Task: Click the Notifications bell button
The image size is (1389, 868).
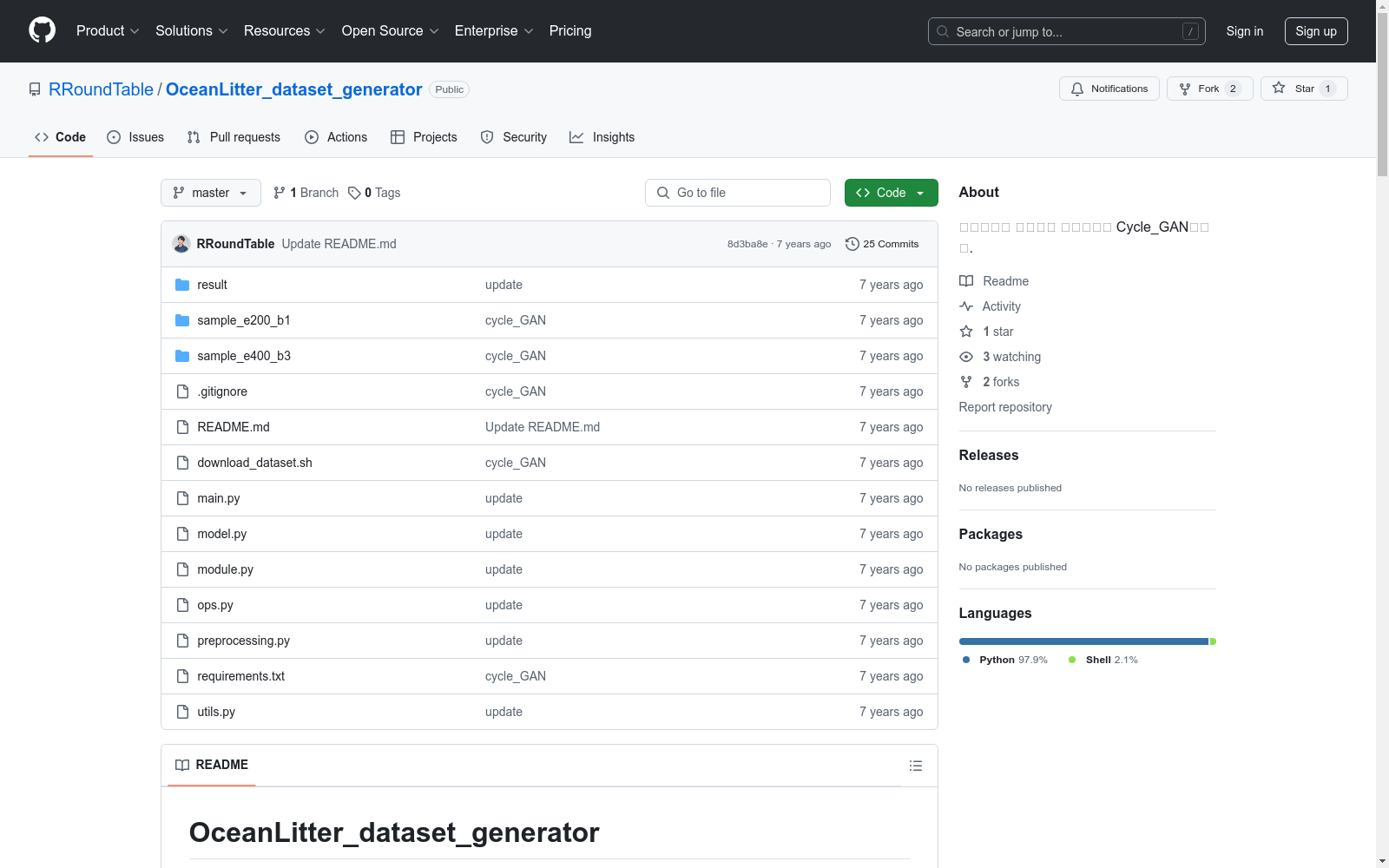Action: click(x=1109, y=89)
